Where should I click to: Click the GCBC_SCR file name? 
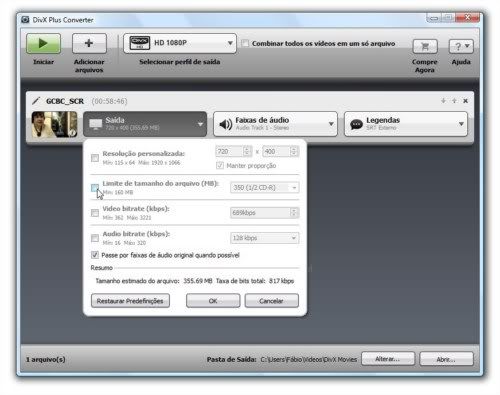(x=65, y=101)
